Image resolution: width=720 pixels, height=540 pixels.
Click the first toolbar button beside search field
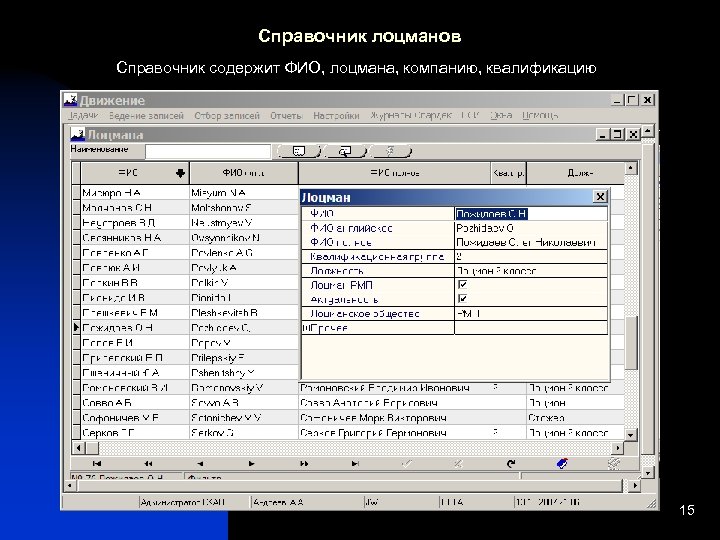click(x=299, y=151)
